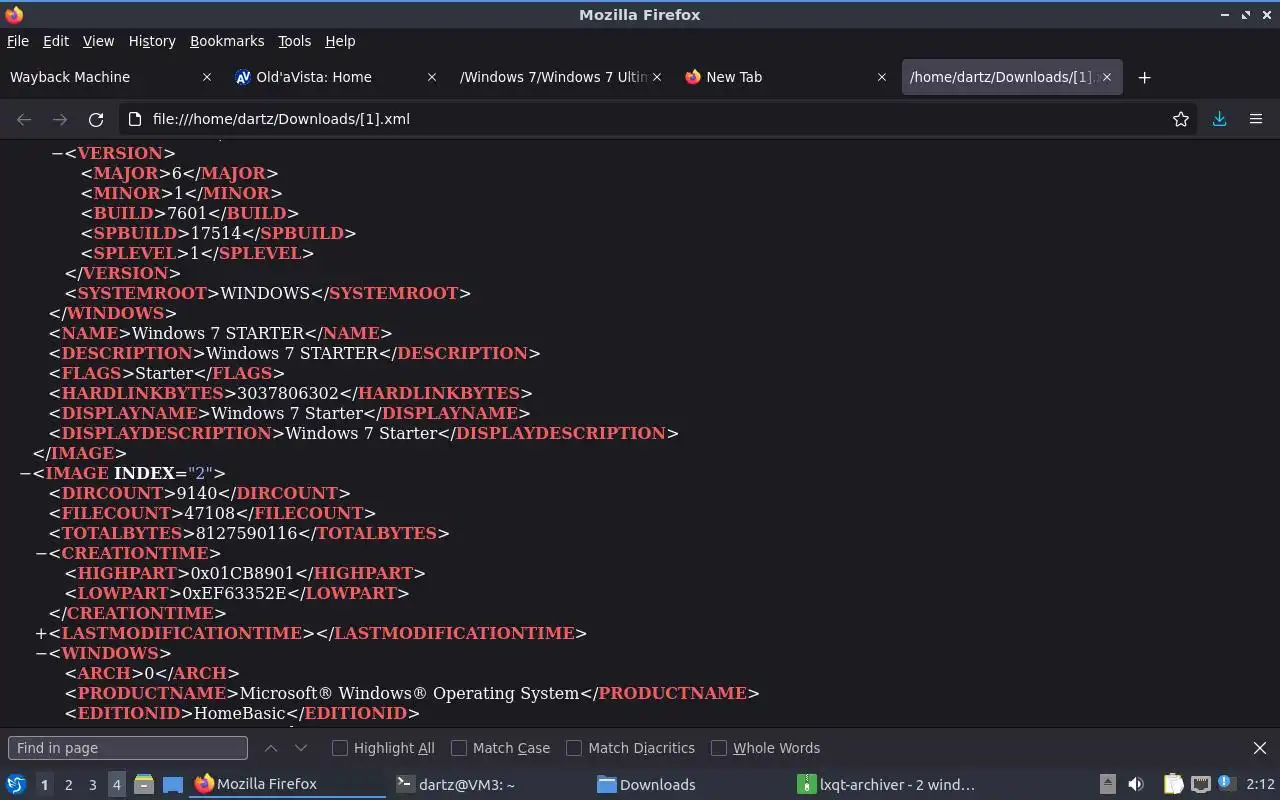1280x800 pixels.
Task: Open the Tools menu
Action: (x=294, y=41)
